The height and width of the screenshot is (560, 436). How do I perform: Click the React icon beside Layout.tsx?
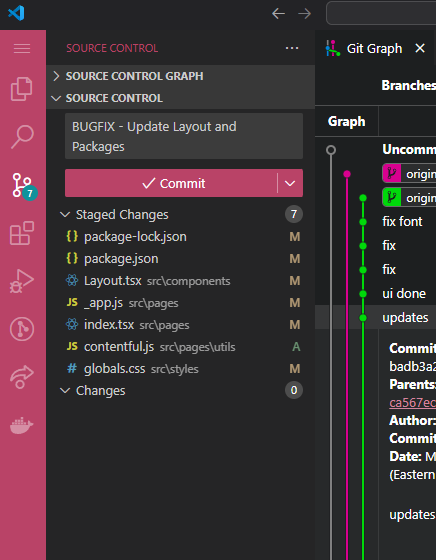pos(72,281)
